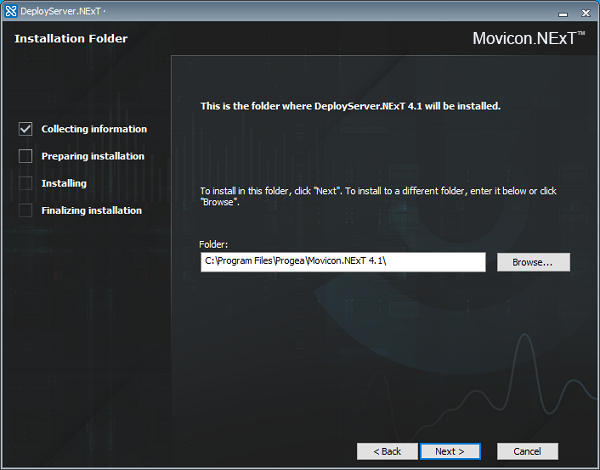Minimize the installer window
600x470 pixels.
[x=562, y=14]
